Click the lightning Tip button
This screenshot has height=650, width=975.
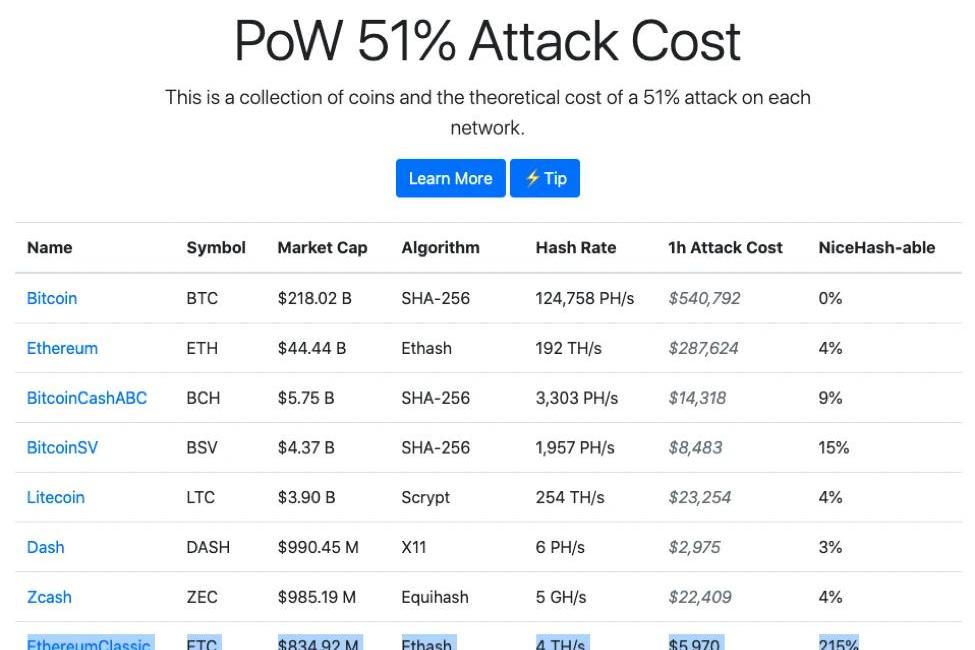click(x=545, y=179)
